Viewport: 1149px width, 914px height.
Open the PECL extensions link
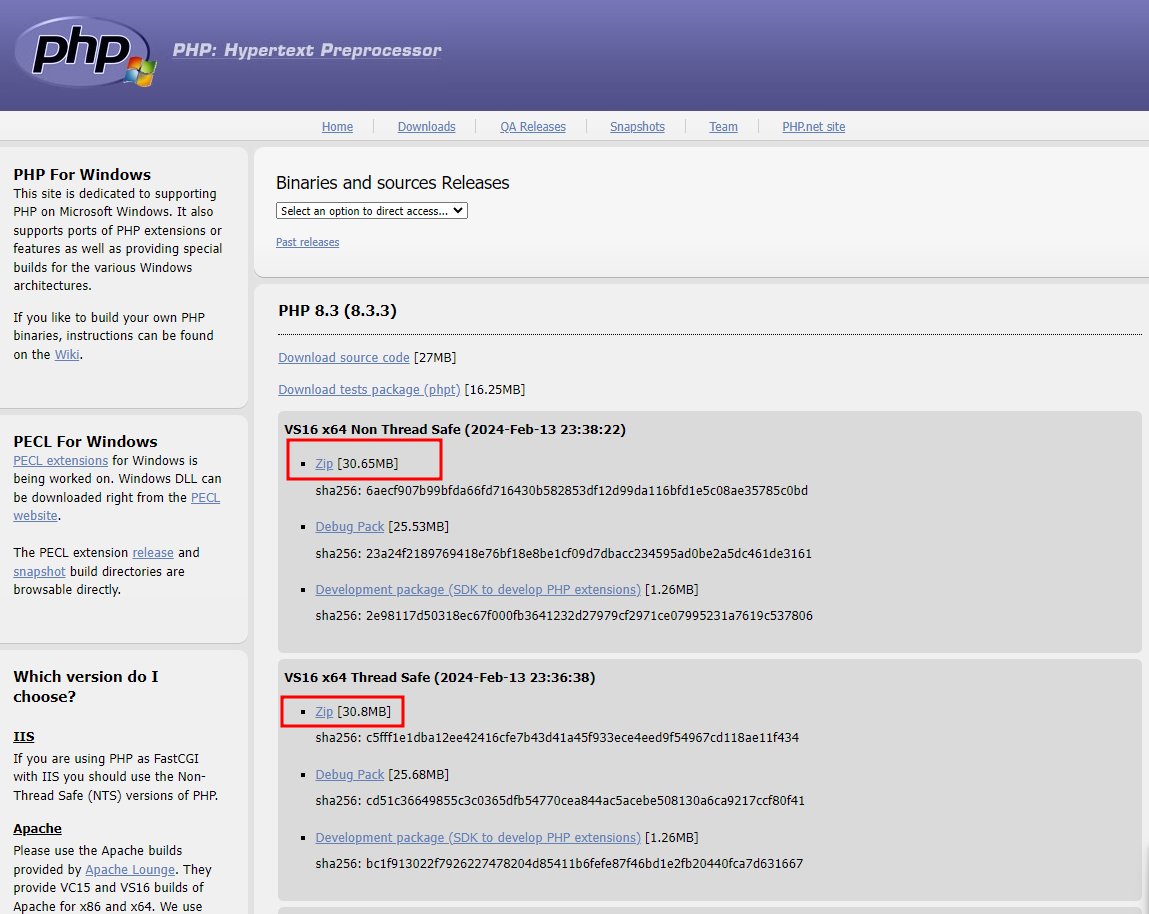click(60, 461)
